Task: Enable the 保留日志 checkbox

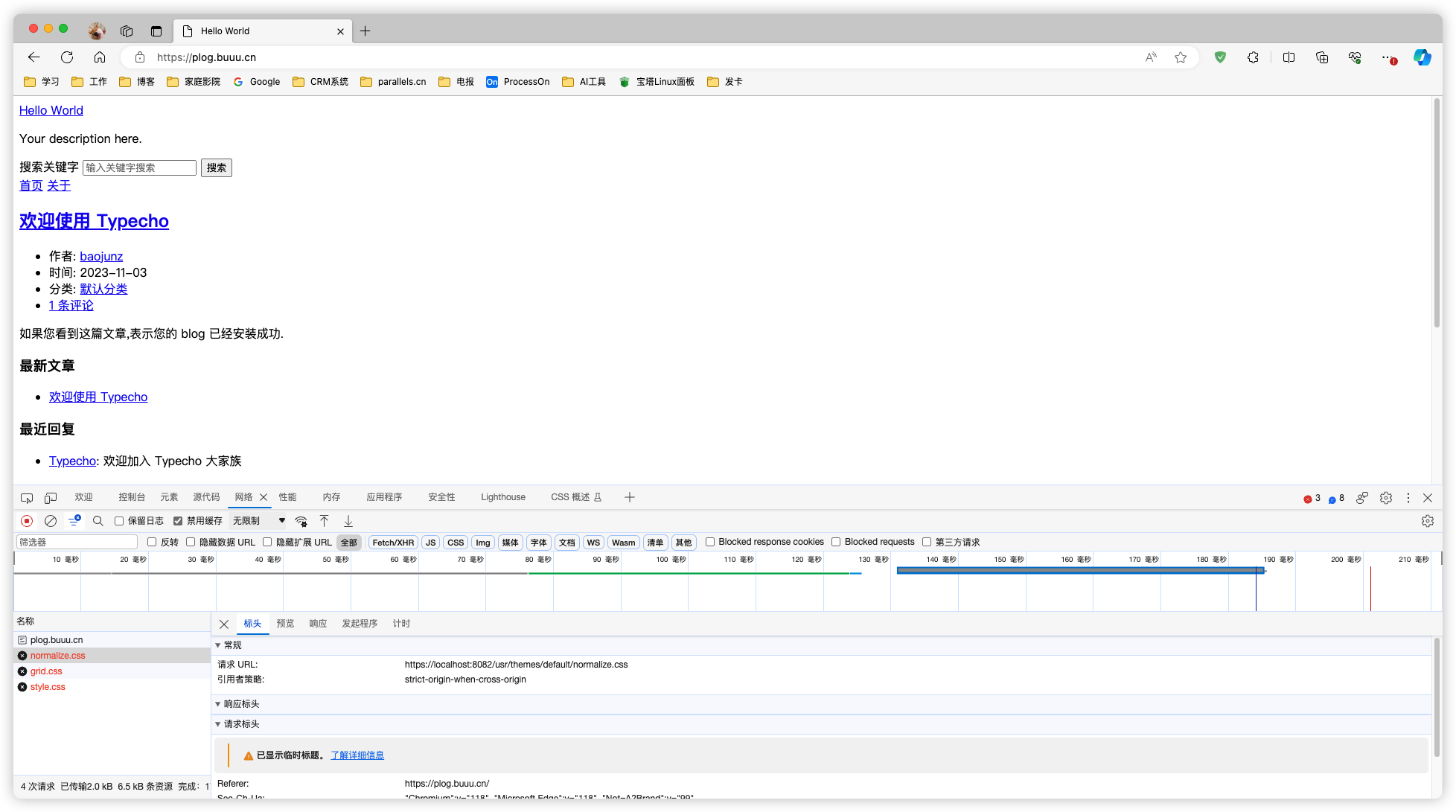Action: pos(119,521)
